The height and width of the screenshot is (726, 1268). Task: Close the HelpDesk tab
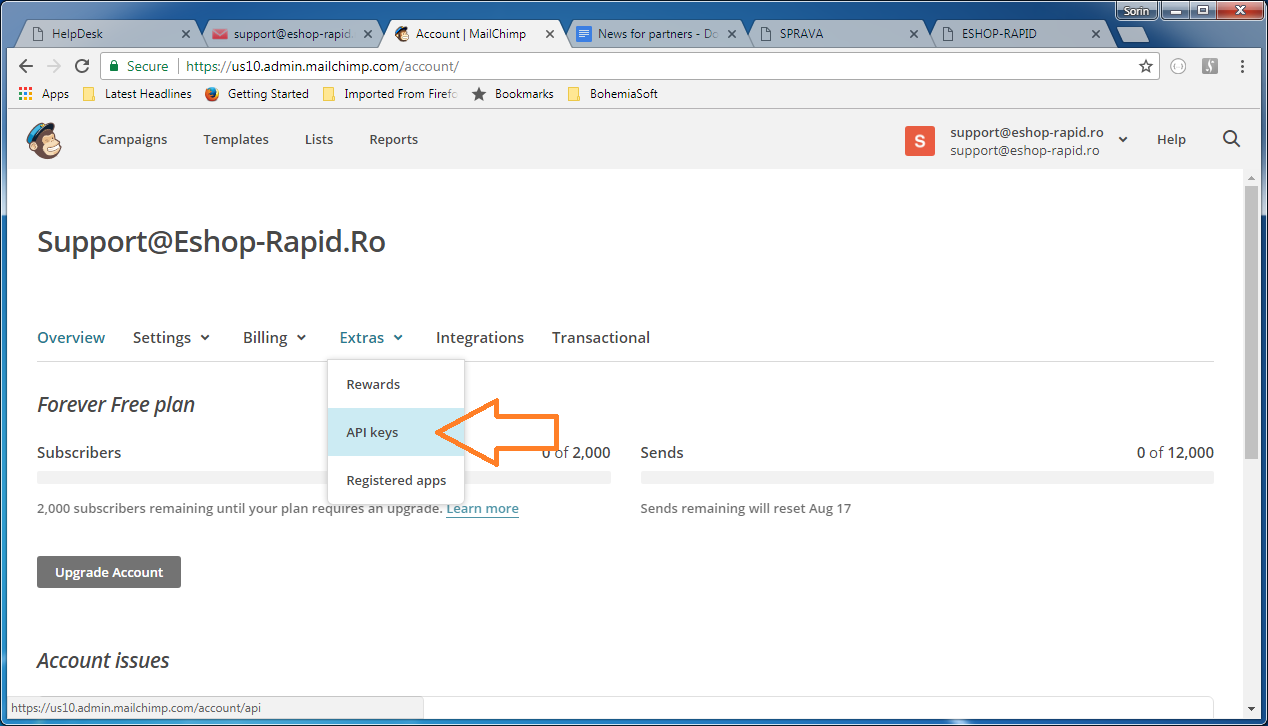coord(185,34)
